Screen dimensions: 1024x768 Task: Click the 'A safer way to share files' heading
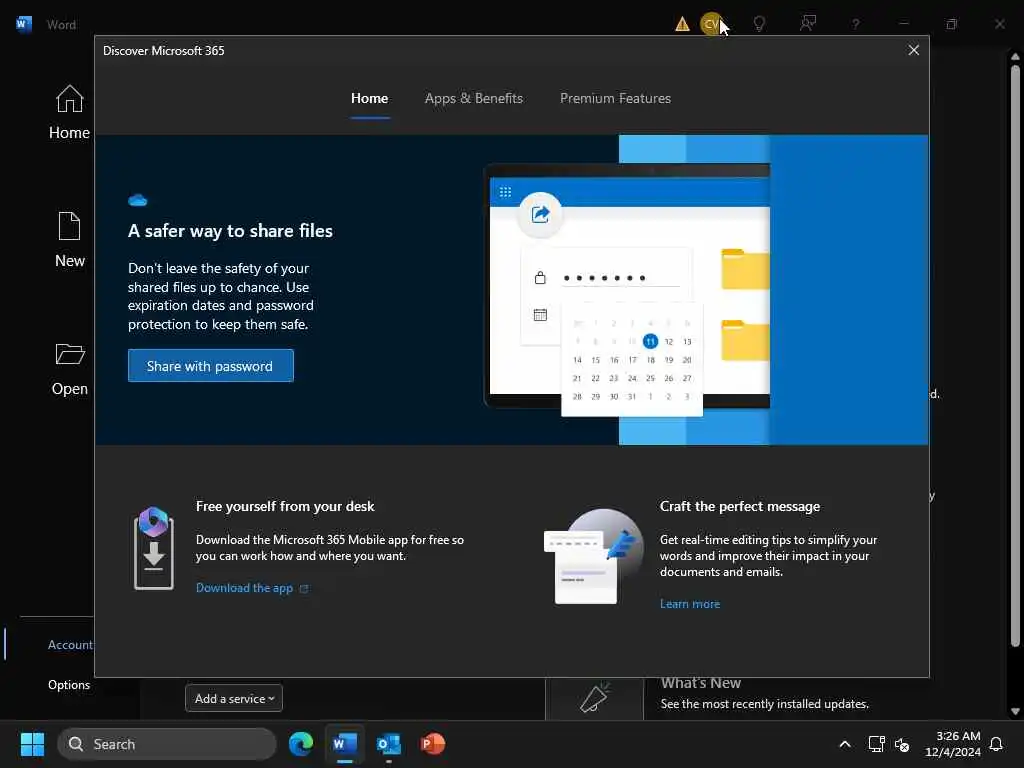[231, 231]
